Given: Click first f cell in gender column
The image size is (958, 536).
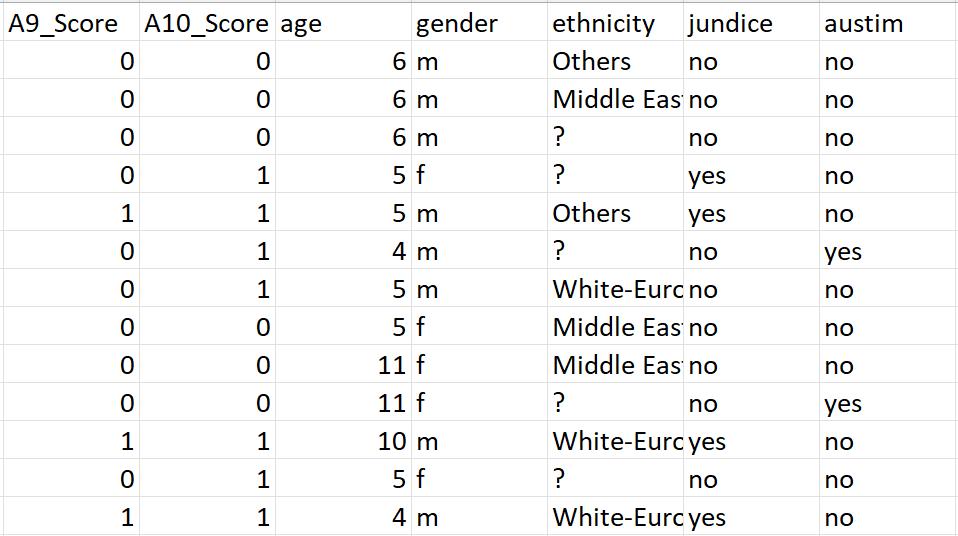Looking at the screenshot, I should (480, 175).
